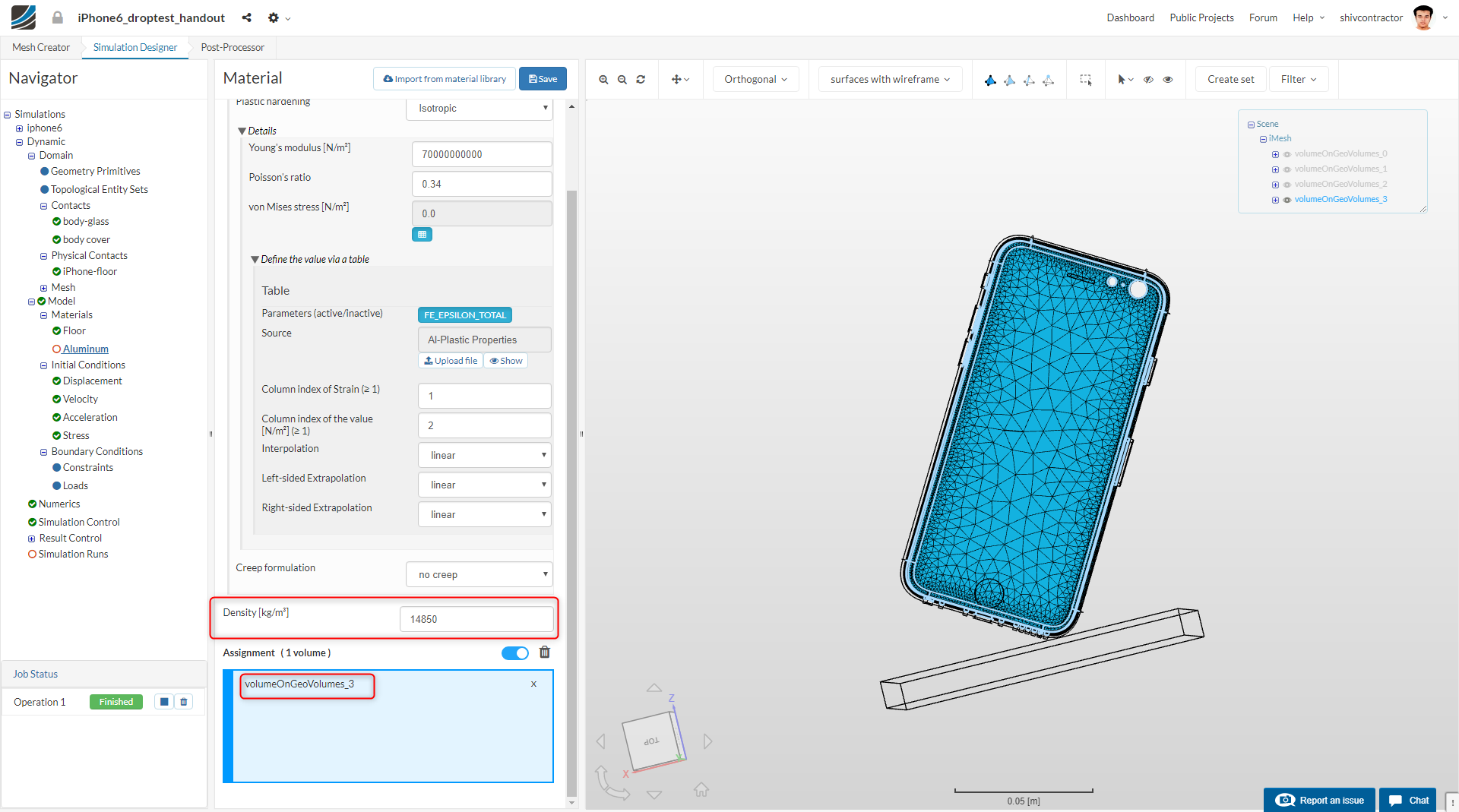Share the project via the share icon
This screenshot has height=812, width=1459.
[x=247, y=17]
